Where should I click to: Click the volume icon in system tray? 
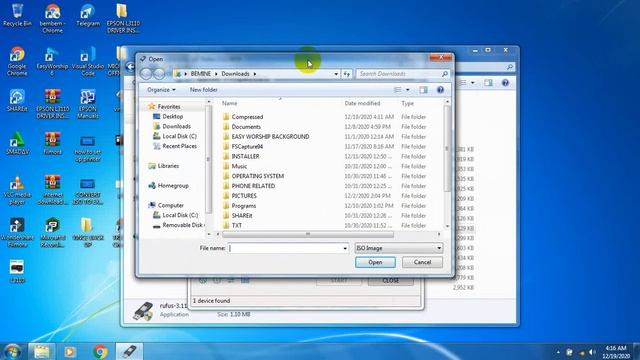pyautogui.click(x=593, y=352)
